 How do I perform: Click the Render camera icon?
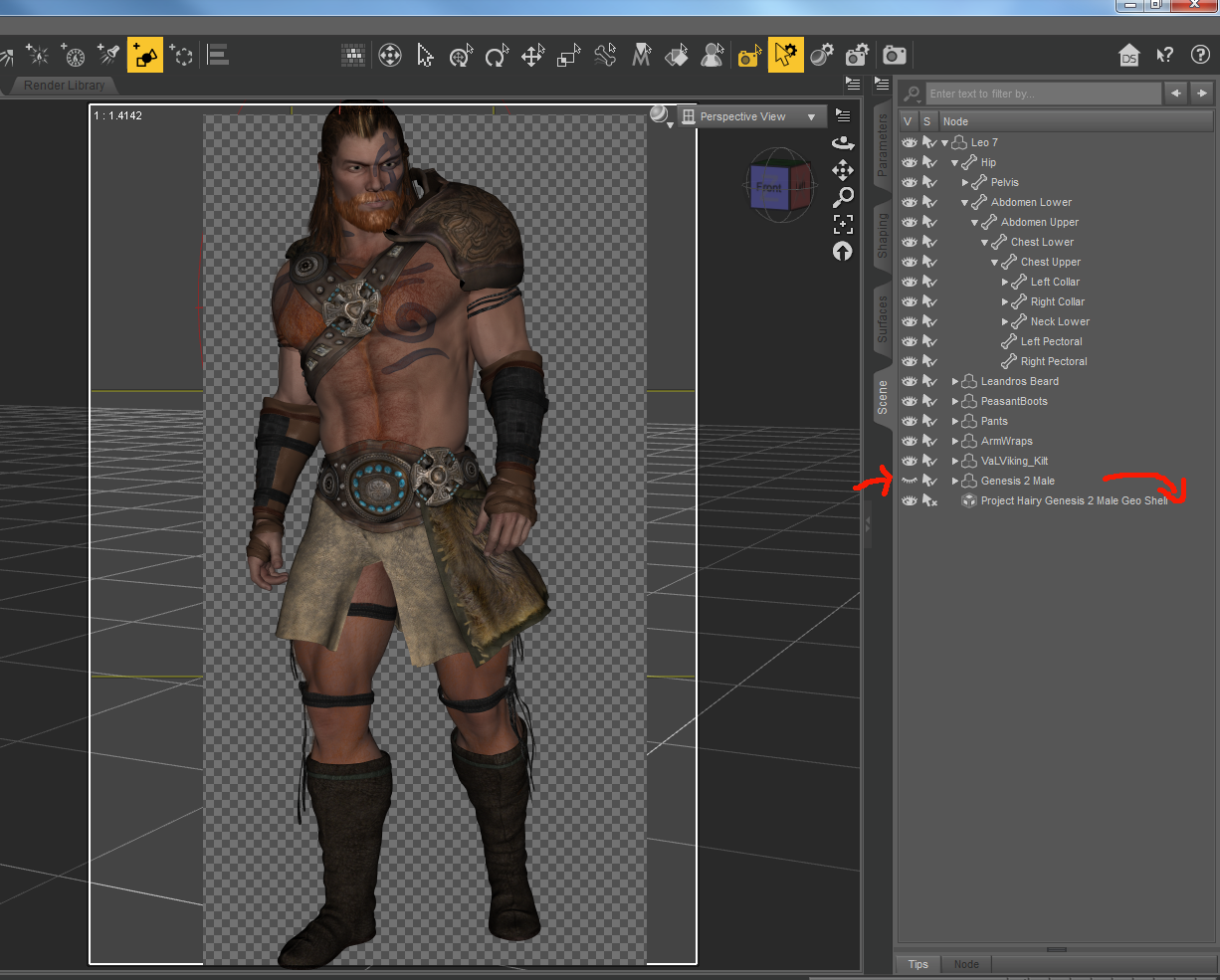pos(895,55)
